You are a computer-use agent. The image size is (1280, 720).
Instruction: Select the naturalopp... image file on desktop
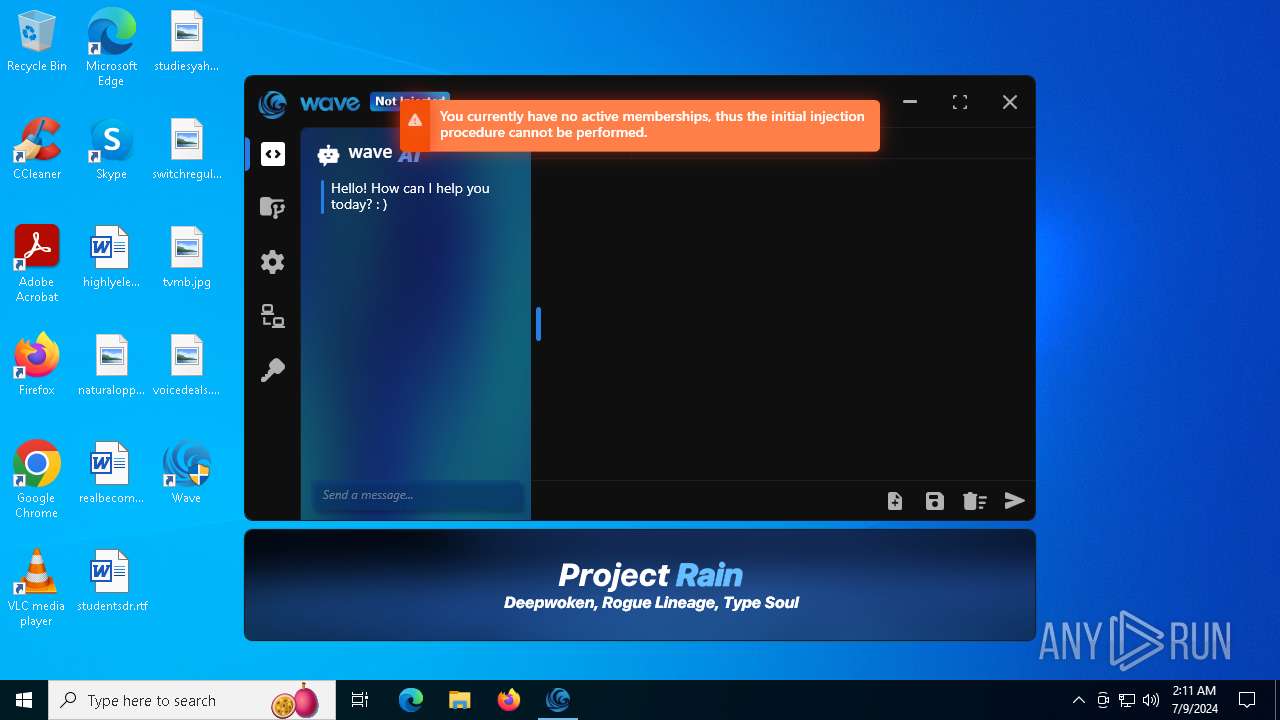pyautogui.click(x=111, y=366)
